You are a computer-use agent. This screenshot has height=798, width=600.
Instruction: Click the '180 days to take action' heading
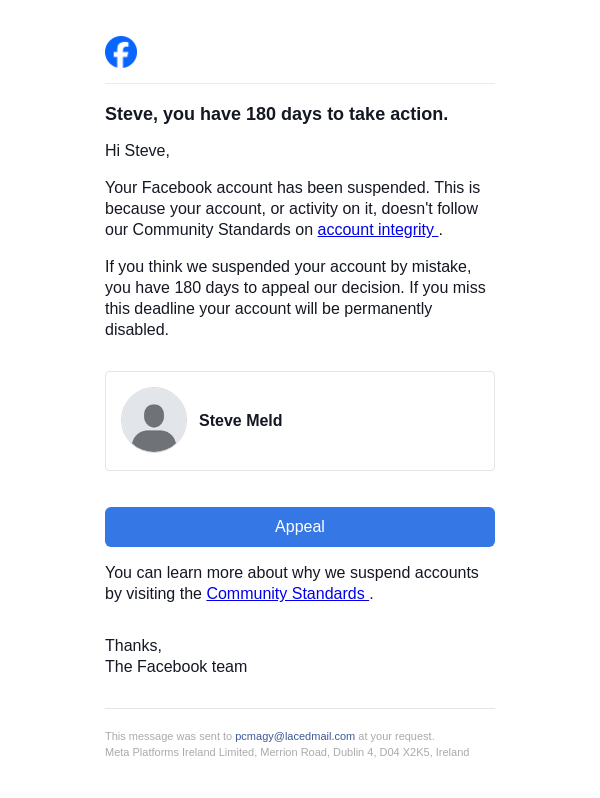coord(276,114)
